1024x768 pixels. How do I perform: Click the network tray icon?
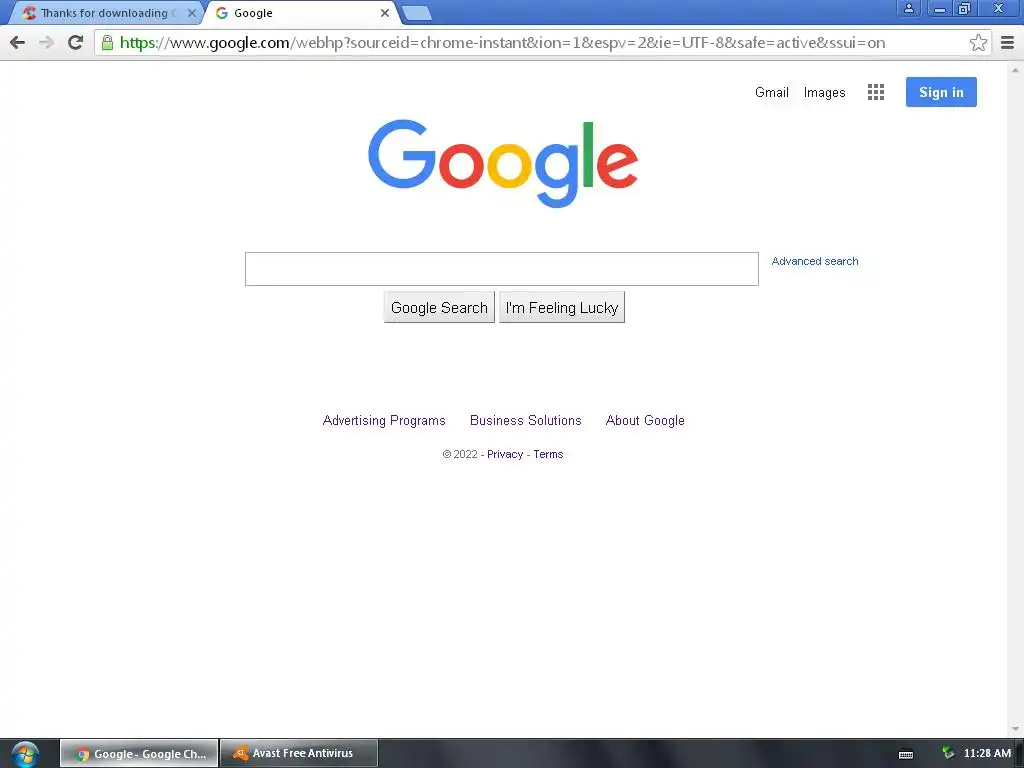pyautogui.click(x=948, y=754)
